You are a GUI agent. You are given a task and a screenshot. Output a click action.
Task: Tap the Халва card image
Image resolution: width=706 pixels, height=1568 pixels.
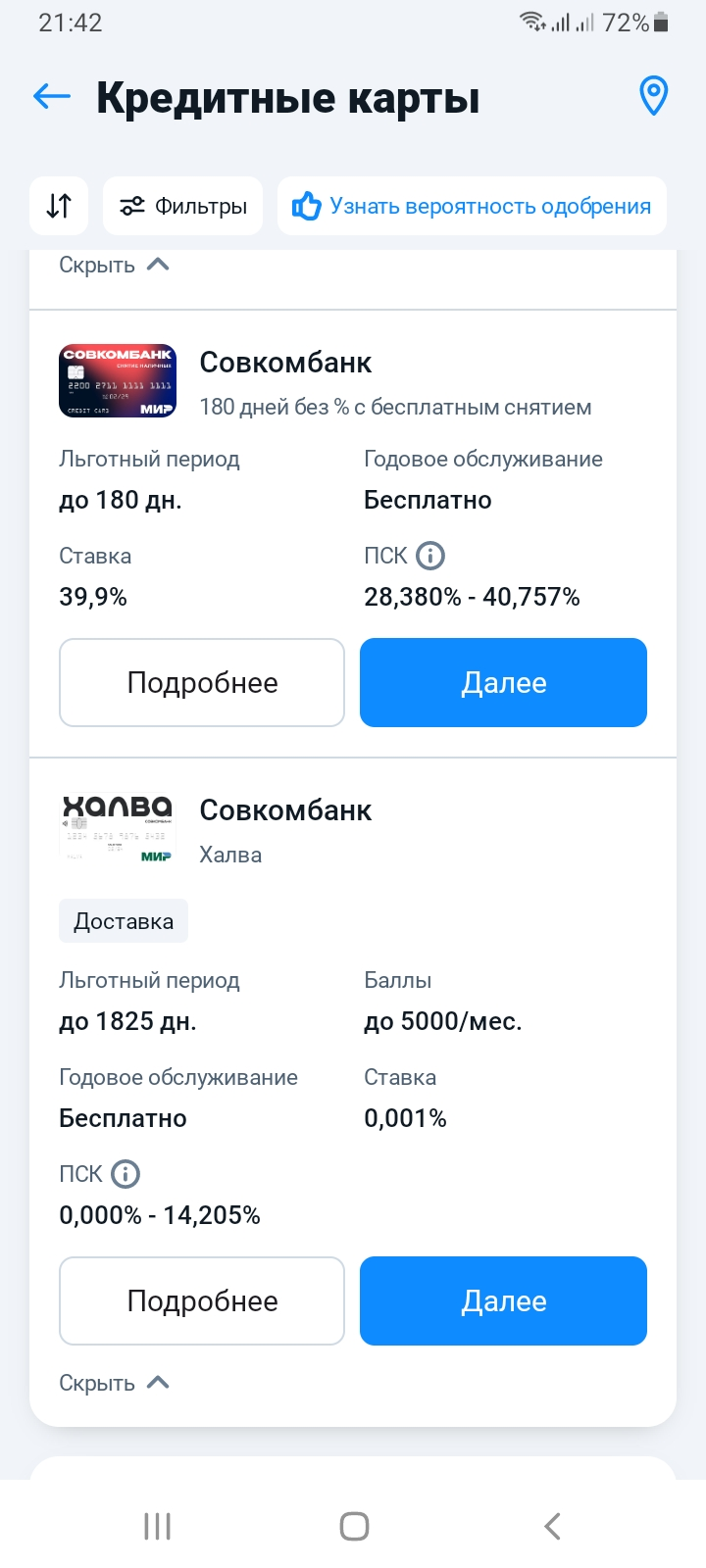[118, 829]
